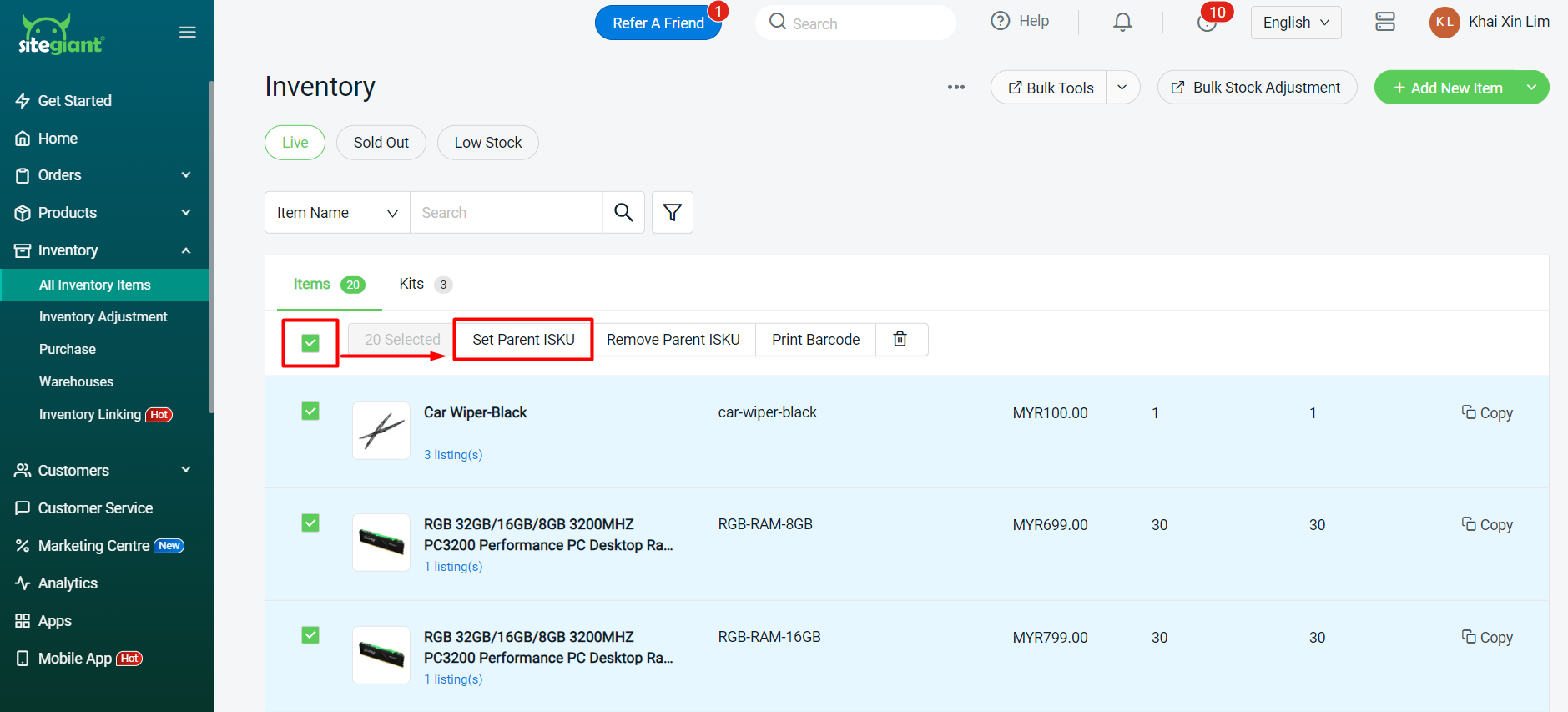Viewport: 1568px width, 712px height.
Task: Delete selected items with trash icon
Action: [x=900, y=340]
